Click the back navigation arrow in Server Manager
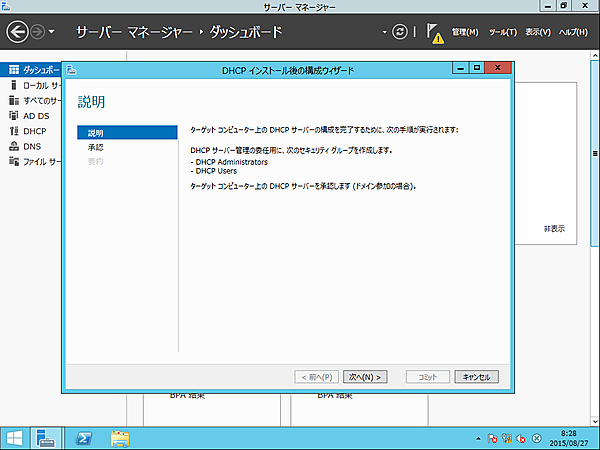The image size is (600, 450). tap(17, 32)
